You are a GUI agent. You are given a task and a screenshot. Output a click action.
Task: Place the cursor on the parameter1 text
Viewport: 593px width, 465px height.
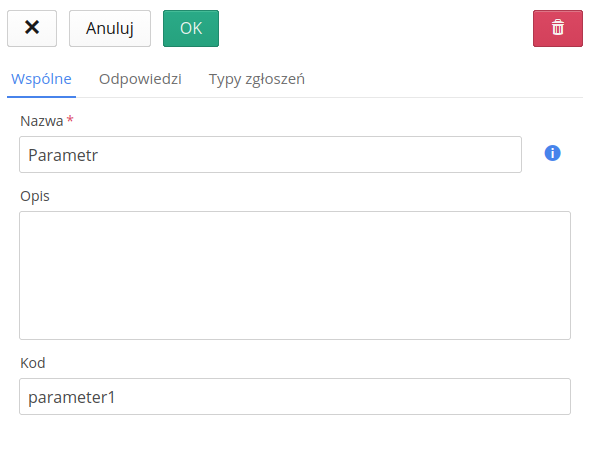(x=71, y=398)
